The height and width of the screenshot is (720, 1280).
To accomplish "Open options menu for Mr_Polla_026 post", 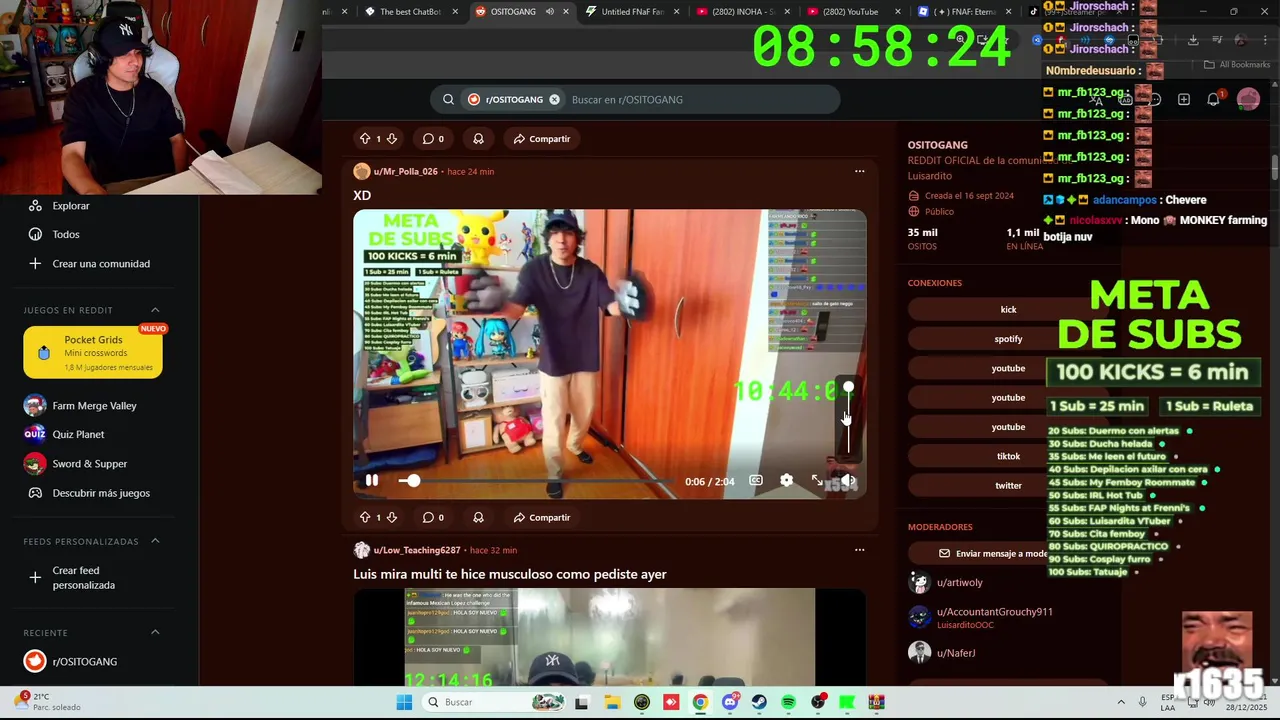I will 859,171.
